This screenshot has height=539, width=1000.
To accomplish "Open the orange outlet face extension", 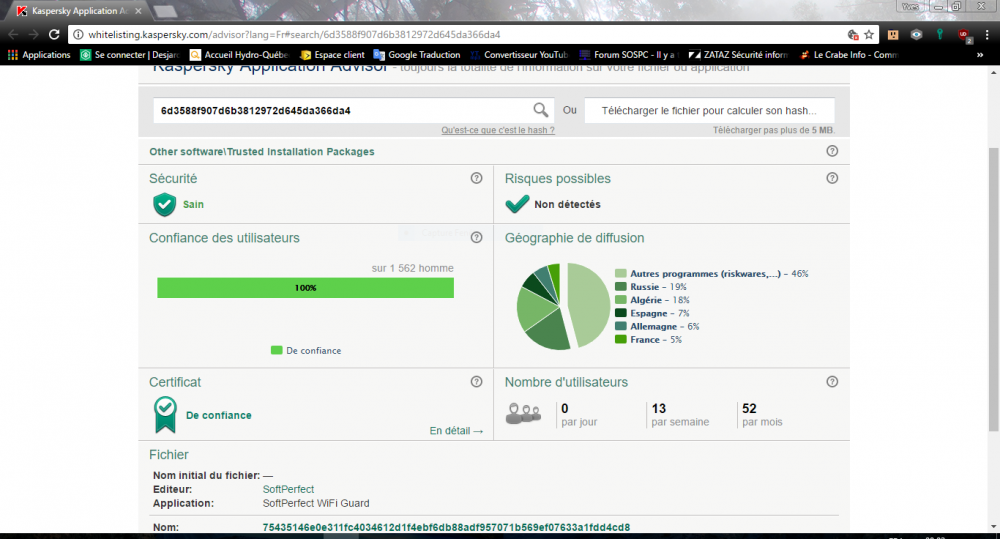I will (893, 34).
